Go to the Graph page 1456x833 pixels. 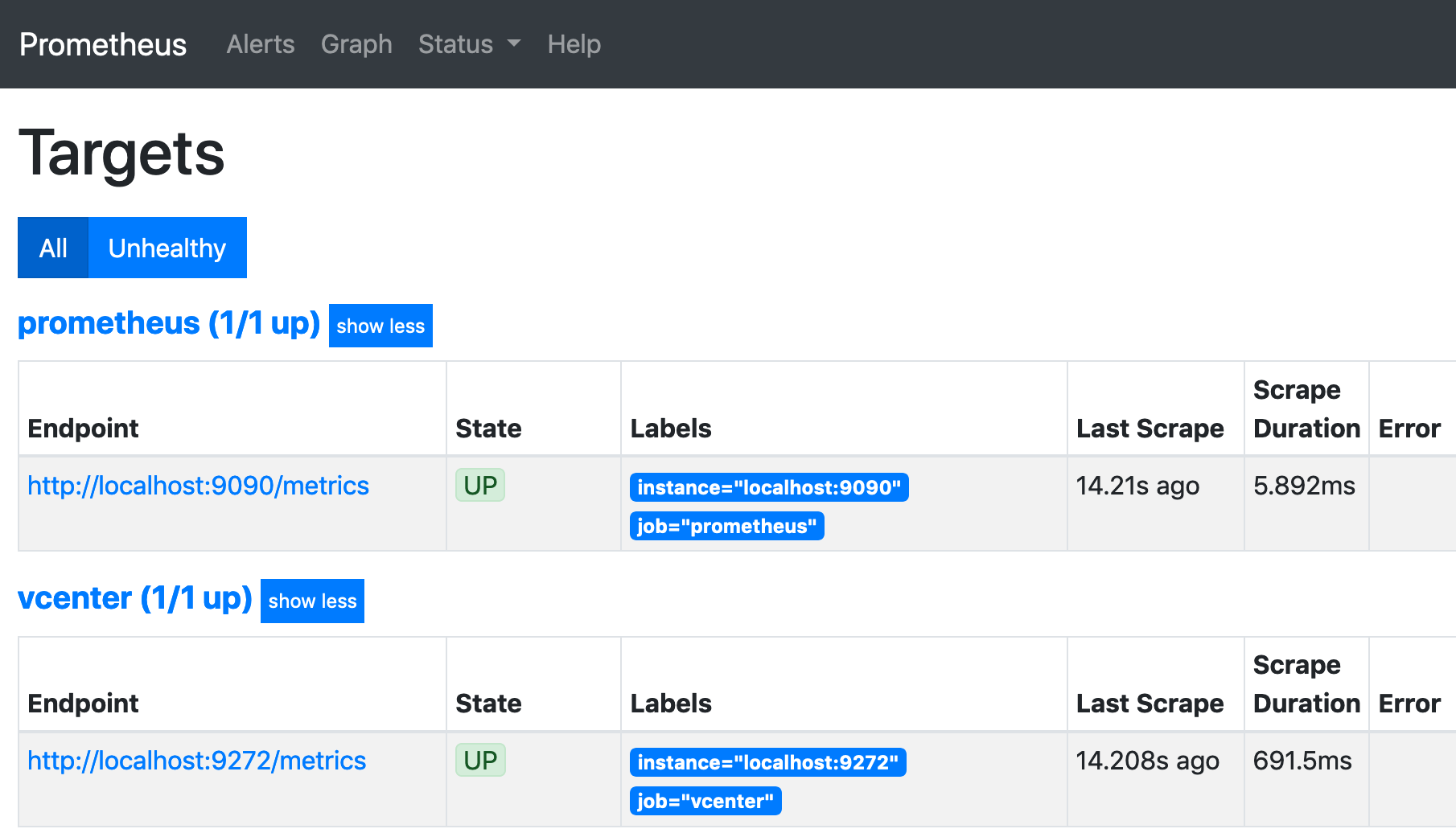point(356,44)
